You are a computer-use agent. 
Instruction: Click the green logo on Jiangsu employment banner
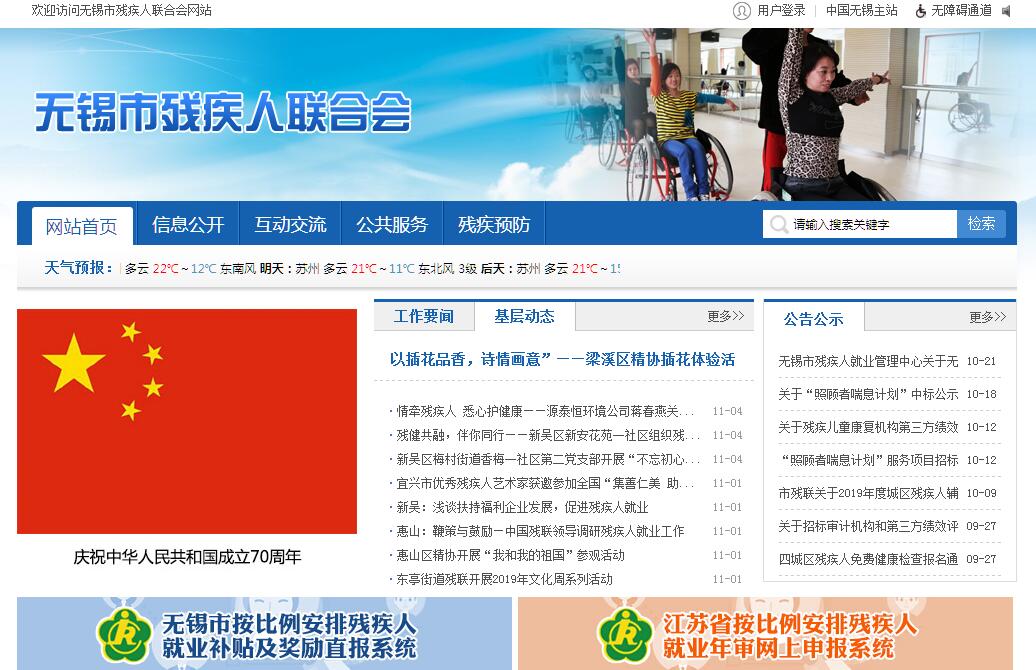pos(625,635)
